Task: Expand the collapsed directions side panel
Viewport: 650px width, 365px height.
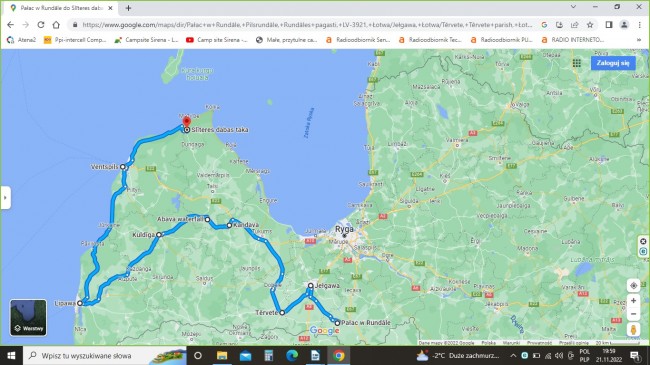Action: coord(5,198)
